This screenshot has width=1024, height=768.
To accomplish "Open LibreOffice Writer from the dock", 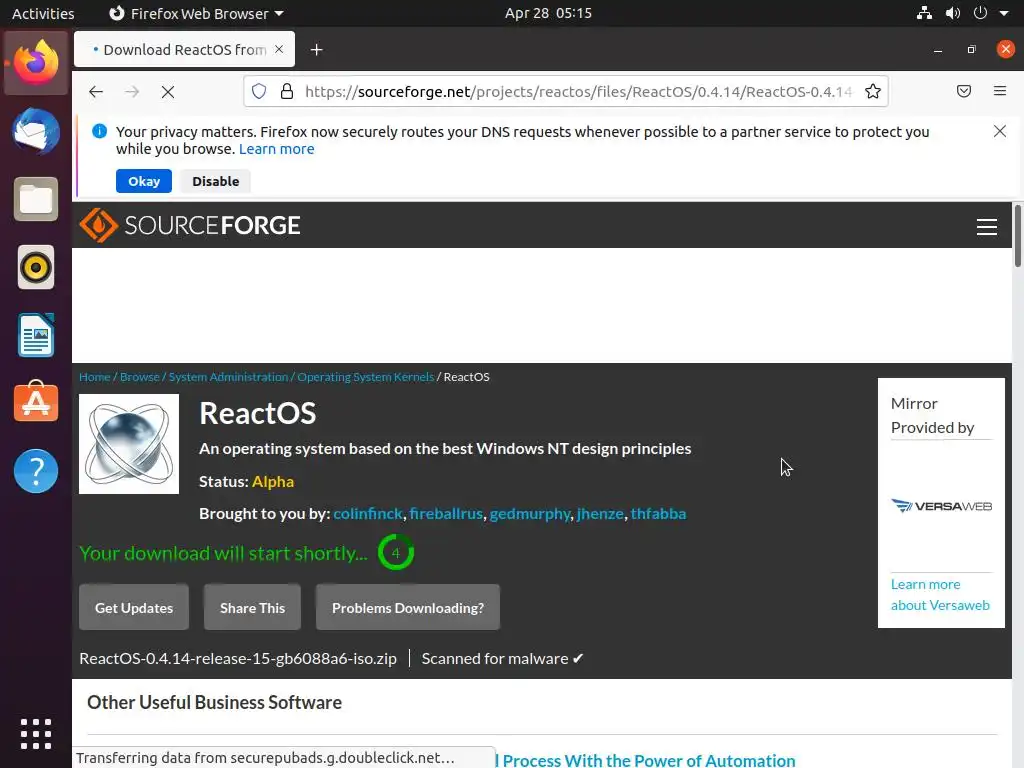I will coord(36,335).
